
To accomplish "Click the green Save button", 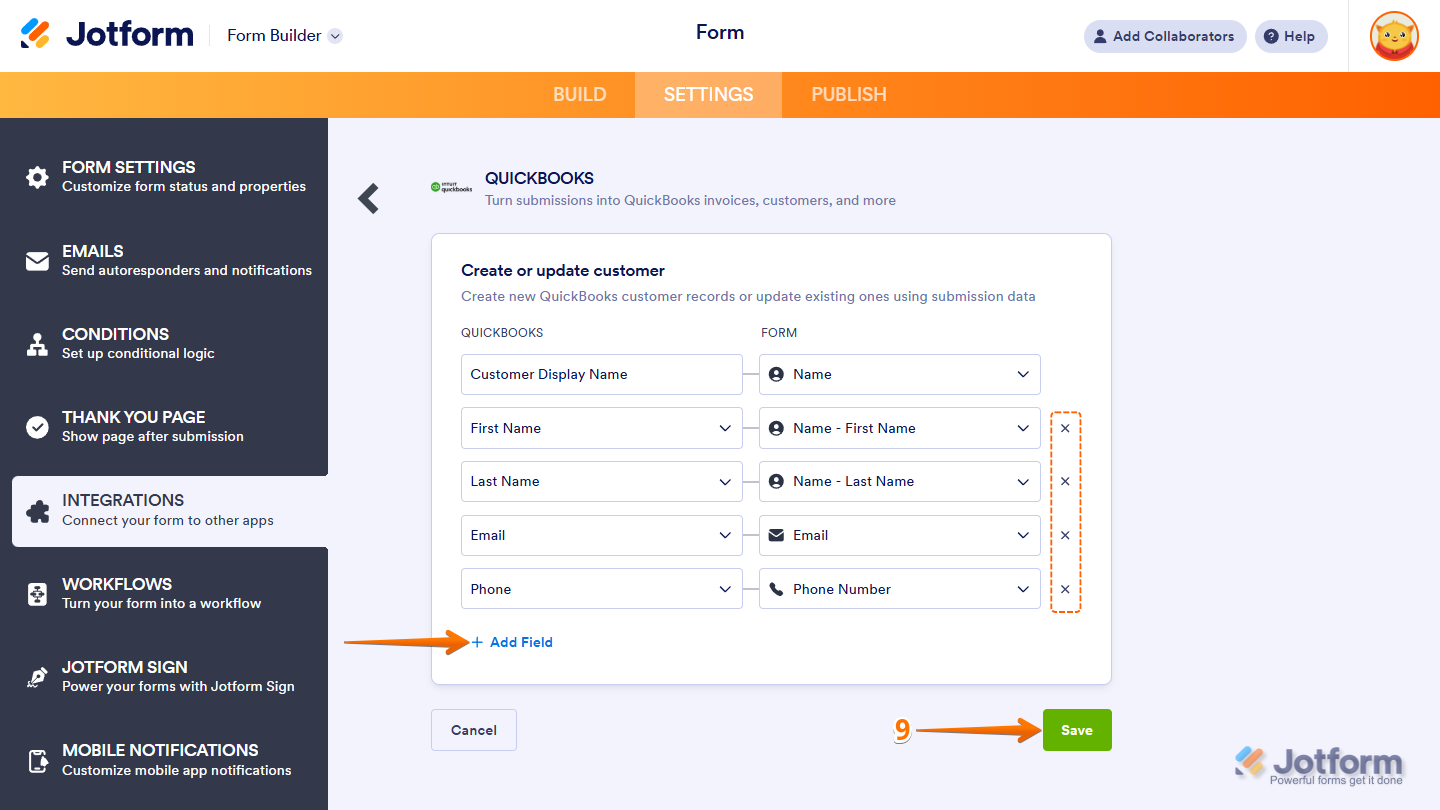I will pos(1076,730).
